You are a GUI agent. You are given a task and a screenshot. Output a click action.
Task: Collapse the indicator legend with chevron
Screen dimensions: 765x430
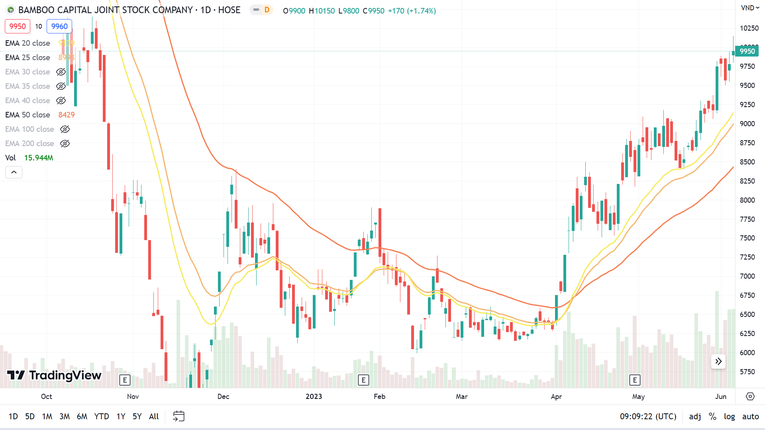click(x=14, y=172)
